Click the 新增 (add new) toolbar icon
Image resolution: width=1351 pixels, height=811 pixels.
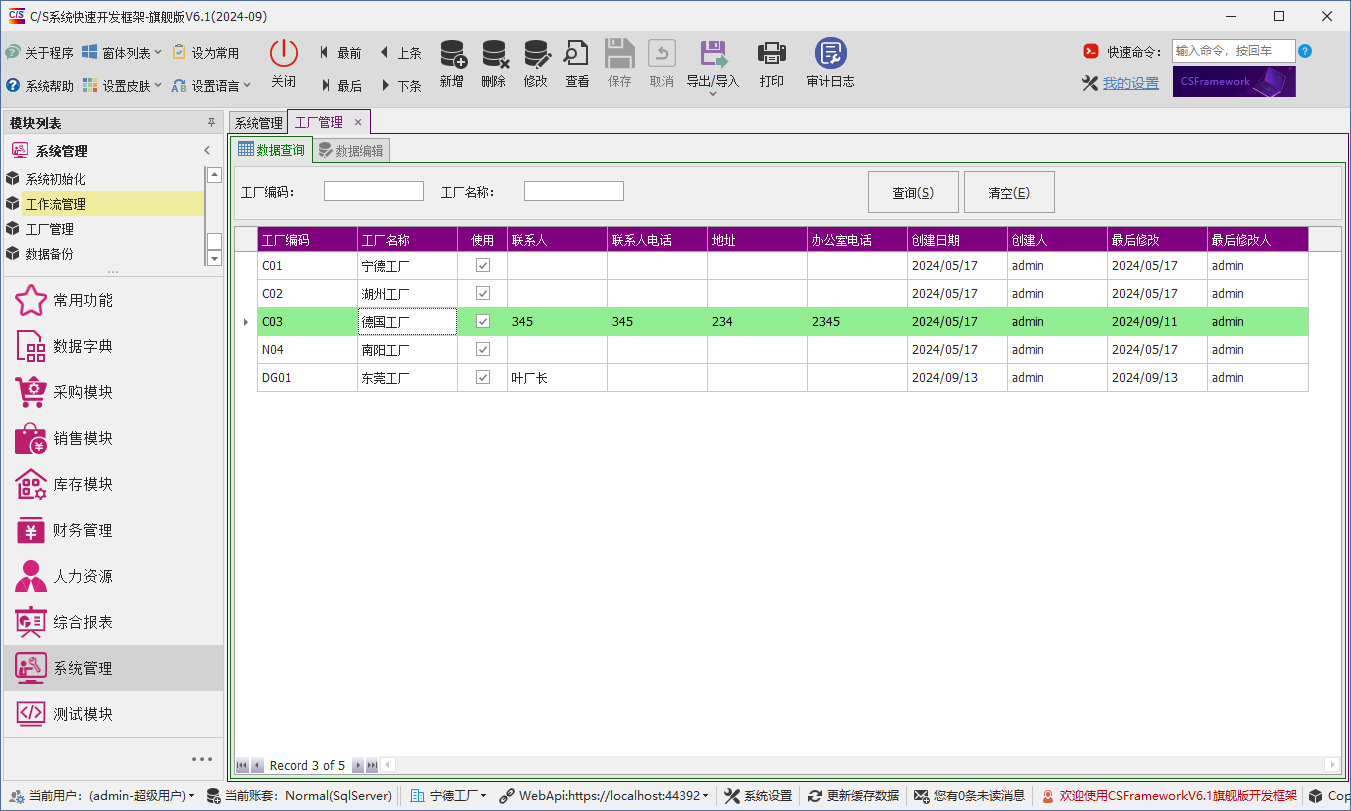(452, 64)
